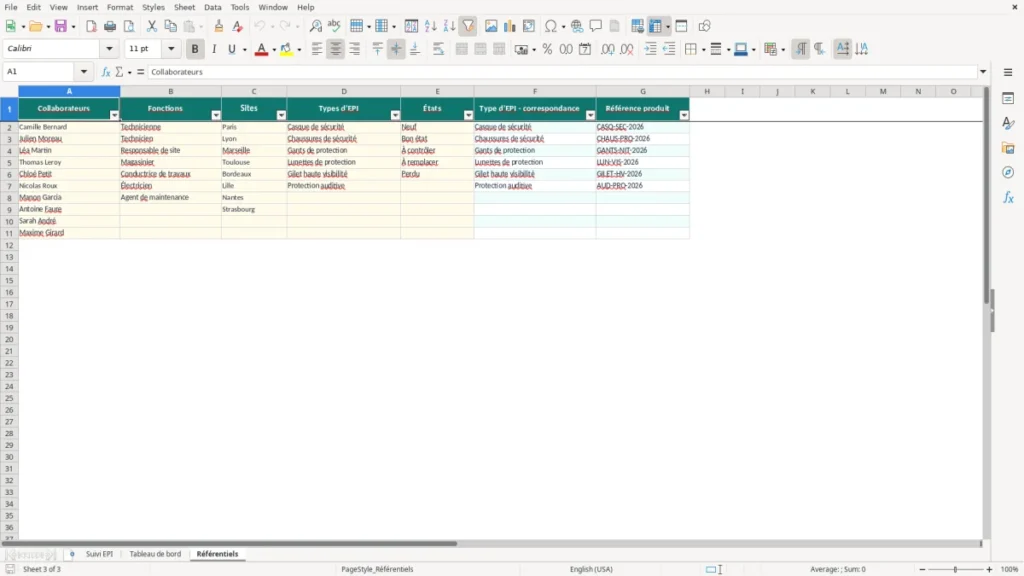Open sidebar Styles panel icon
1024x576 pixels.
click(x=1008, y=123)
